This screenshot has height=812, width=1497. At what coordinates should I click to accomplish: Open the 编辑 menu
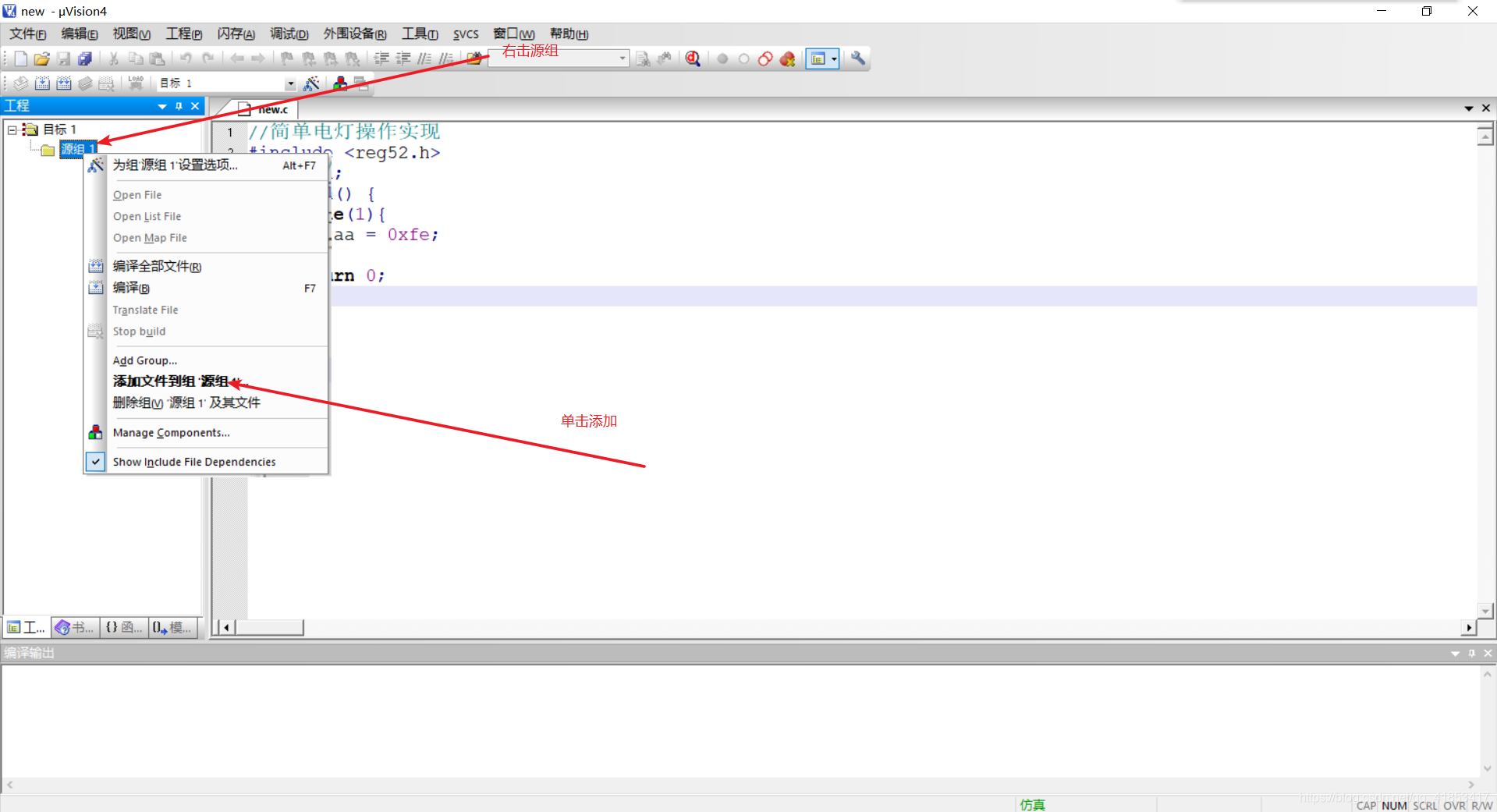point(80,34)
